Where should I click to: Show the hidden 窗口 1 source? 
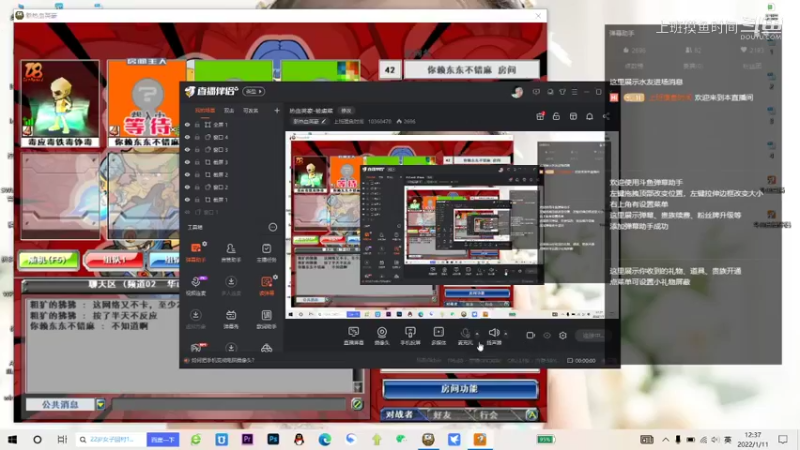coord(187,212)
